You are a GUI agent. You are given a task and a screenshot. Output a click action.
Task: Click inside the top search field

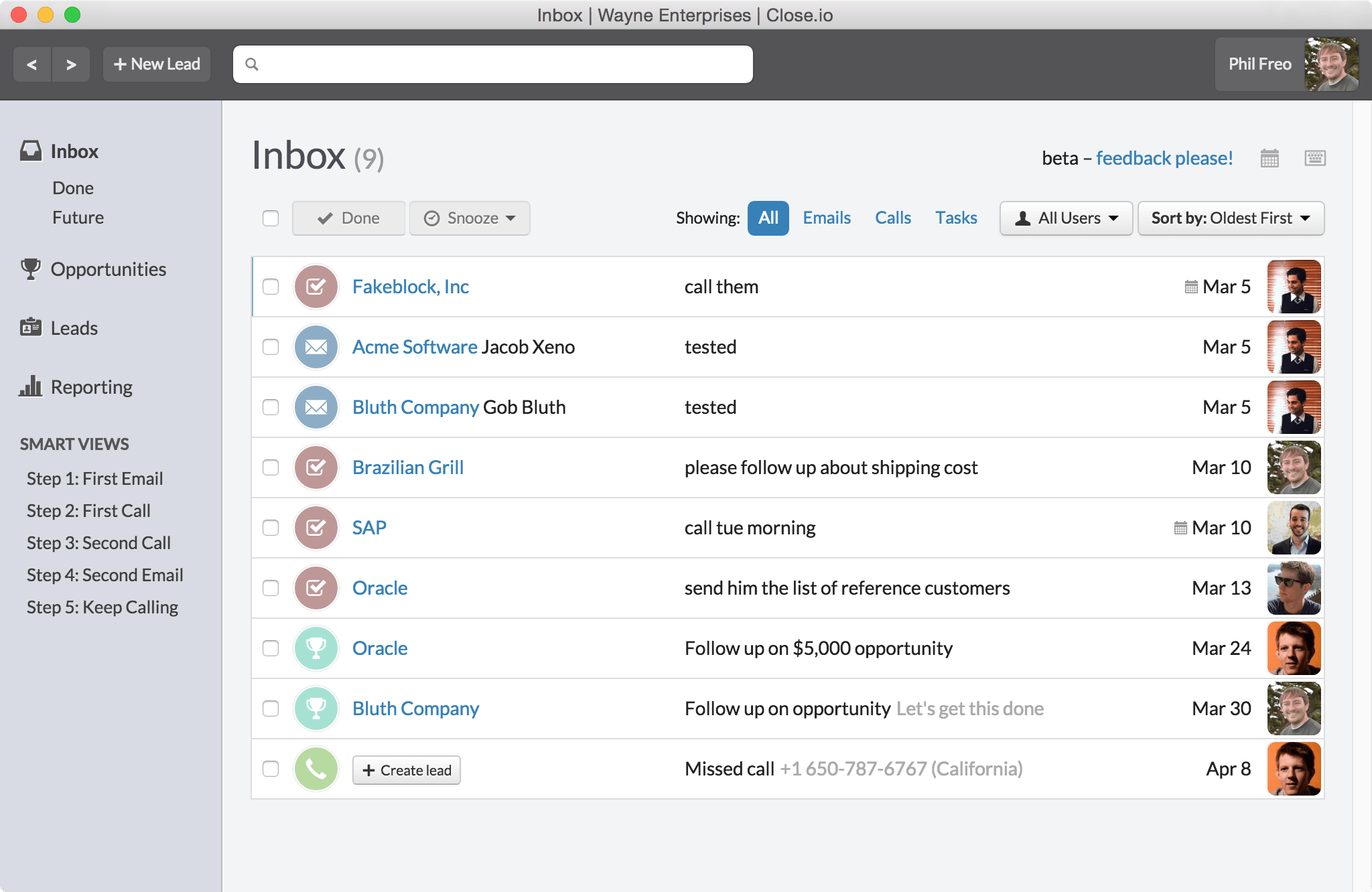tap(492, 64)
